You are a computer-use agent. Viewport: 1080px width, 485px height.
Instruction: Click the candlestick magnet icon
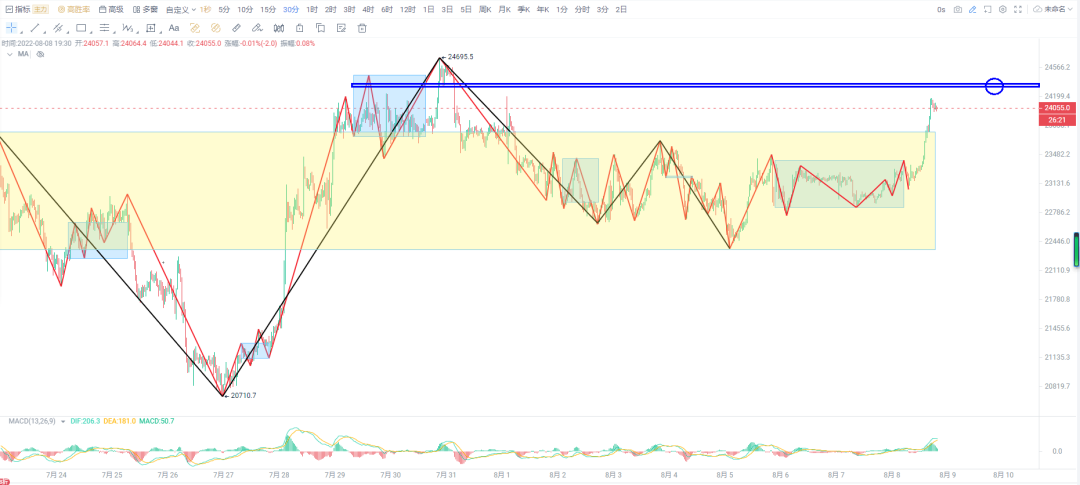point(278,28)
